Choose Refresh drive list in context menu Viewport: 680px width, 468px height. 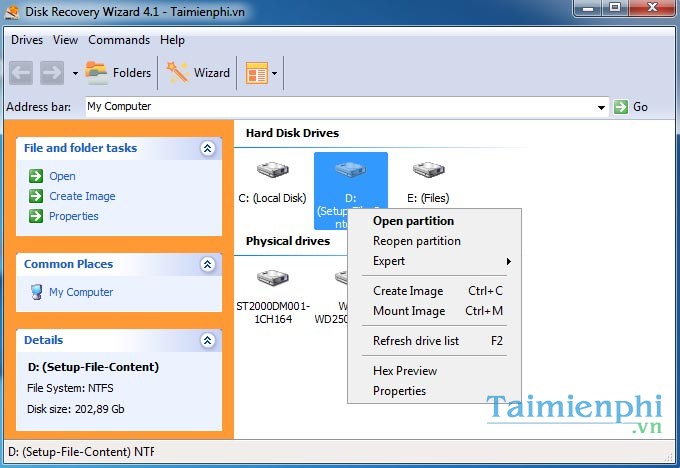pos(435,341)
